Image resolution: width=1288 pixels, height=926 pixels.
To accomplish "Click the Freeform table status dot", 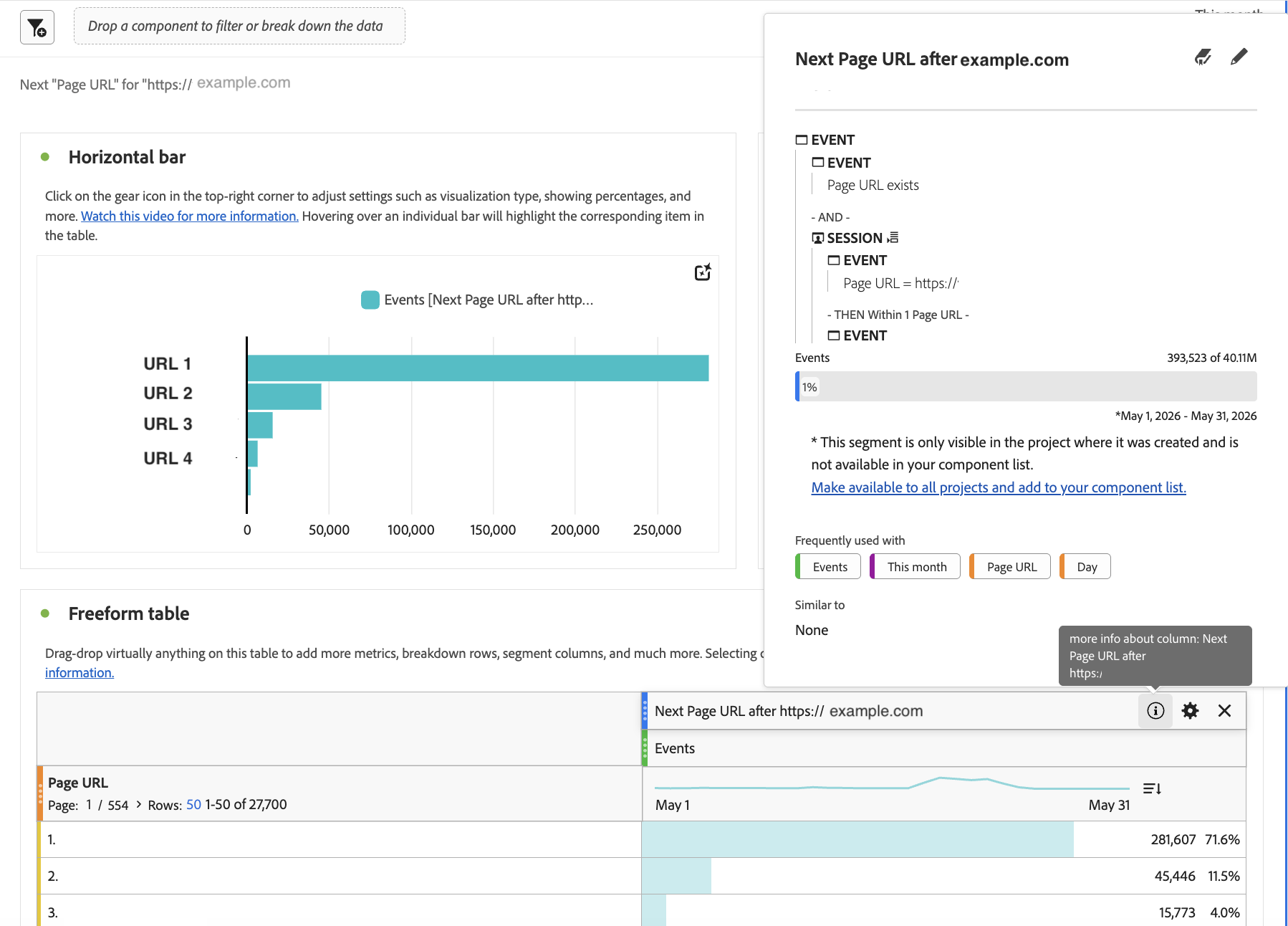I will coord(45,614).
